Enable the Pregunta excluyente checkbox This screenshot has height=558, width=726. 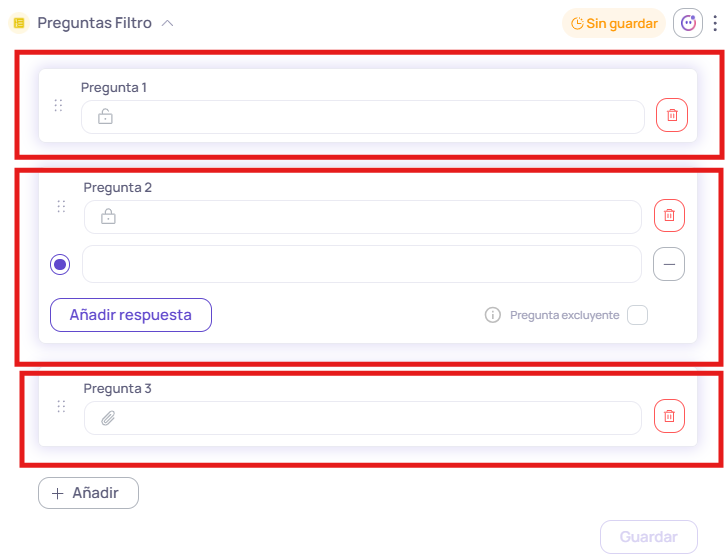[x=637, y=315]
